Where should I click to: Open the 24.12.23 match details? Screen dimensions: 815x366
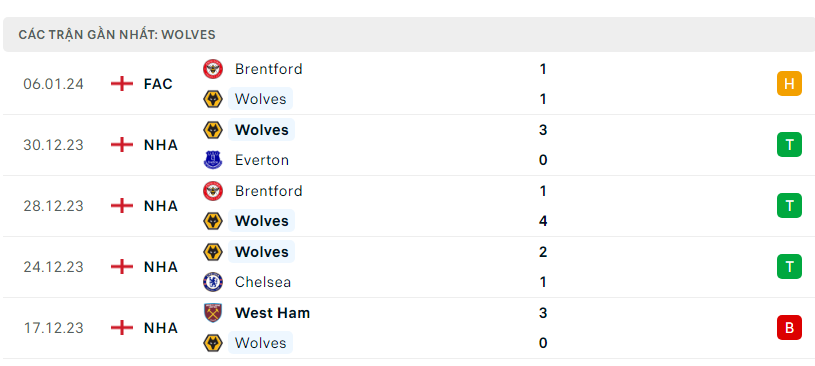[x=408, y=267]
